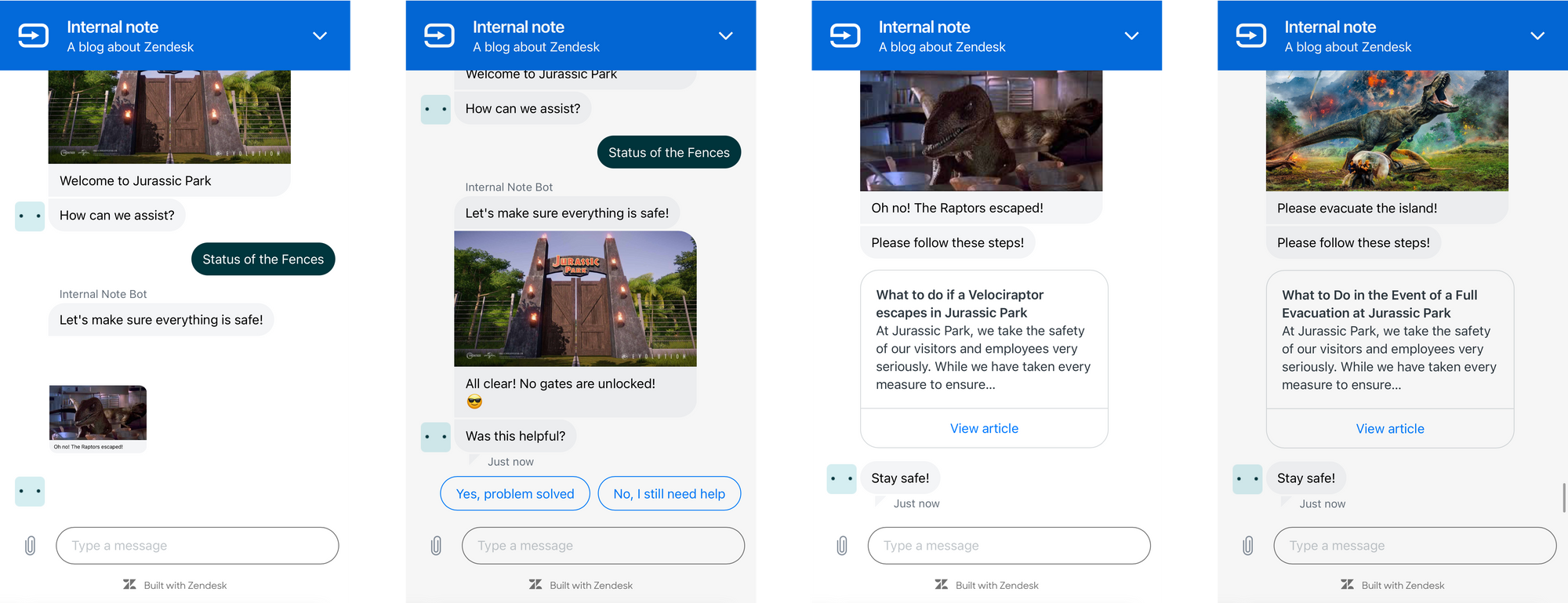This screenshot has height=603, width=1568.
Task: Collapse the first chat widget with the header chevron
Action: pyautogui.click(x=320, y=35)
